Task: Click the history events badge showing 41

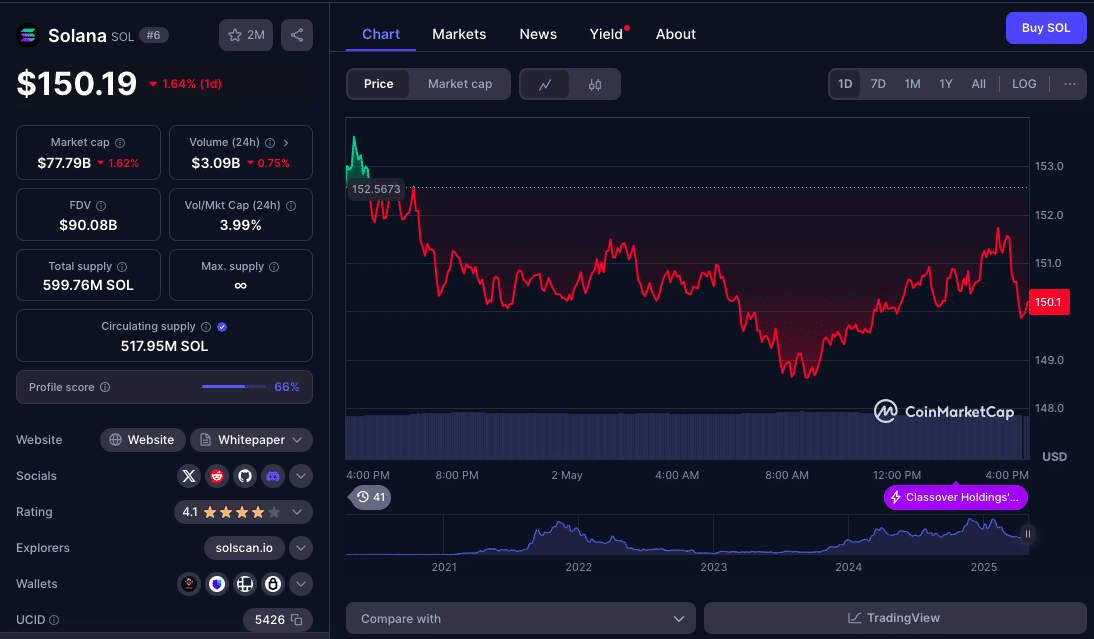Action: pos(370,497)
